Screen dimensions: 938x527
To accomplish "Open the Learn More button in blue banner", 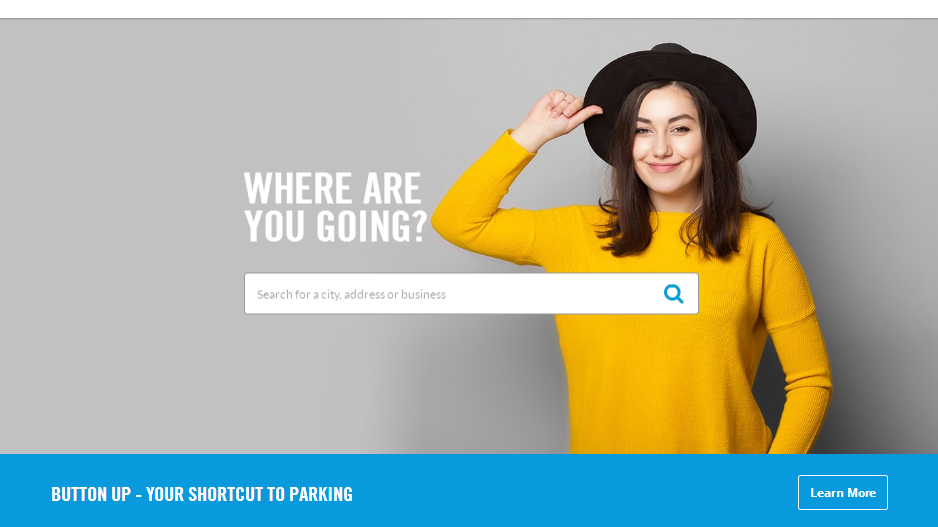I will click(x=842, y=492).
